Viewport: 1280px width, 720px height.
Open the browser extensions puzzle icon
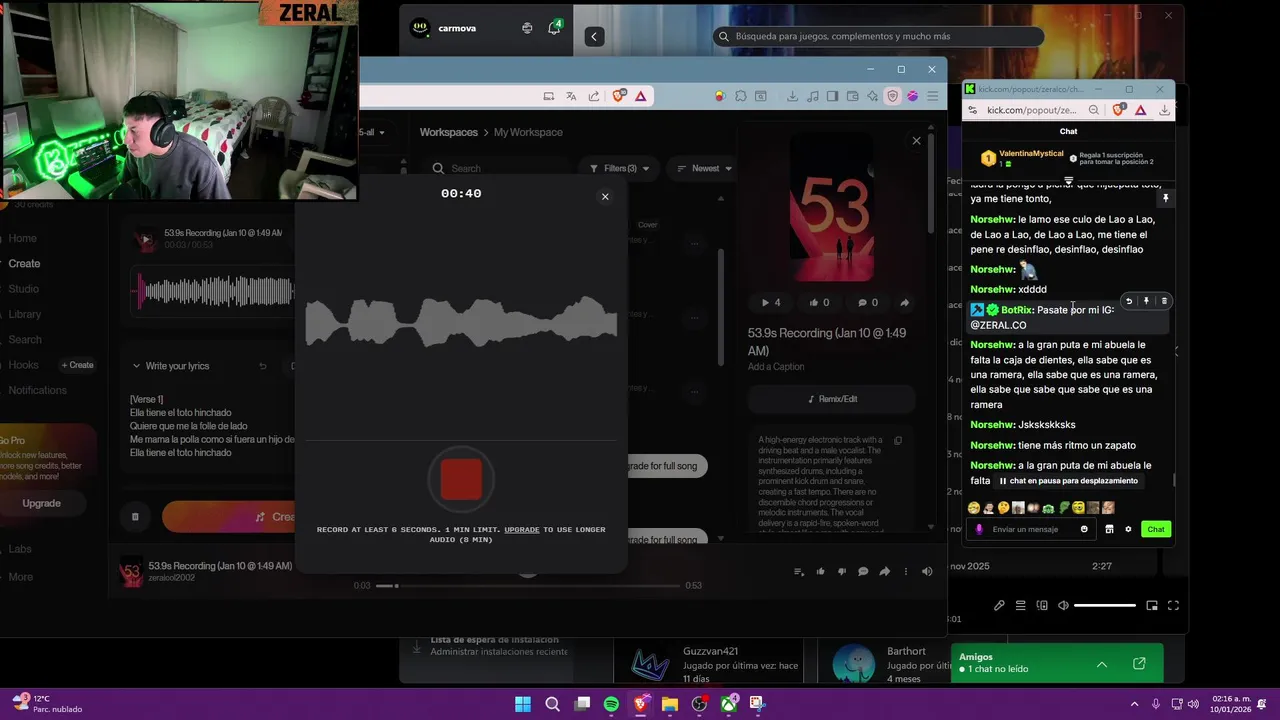coord(741,96)
